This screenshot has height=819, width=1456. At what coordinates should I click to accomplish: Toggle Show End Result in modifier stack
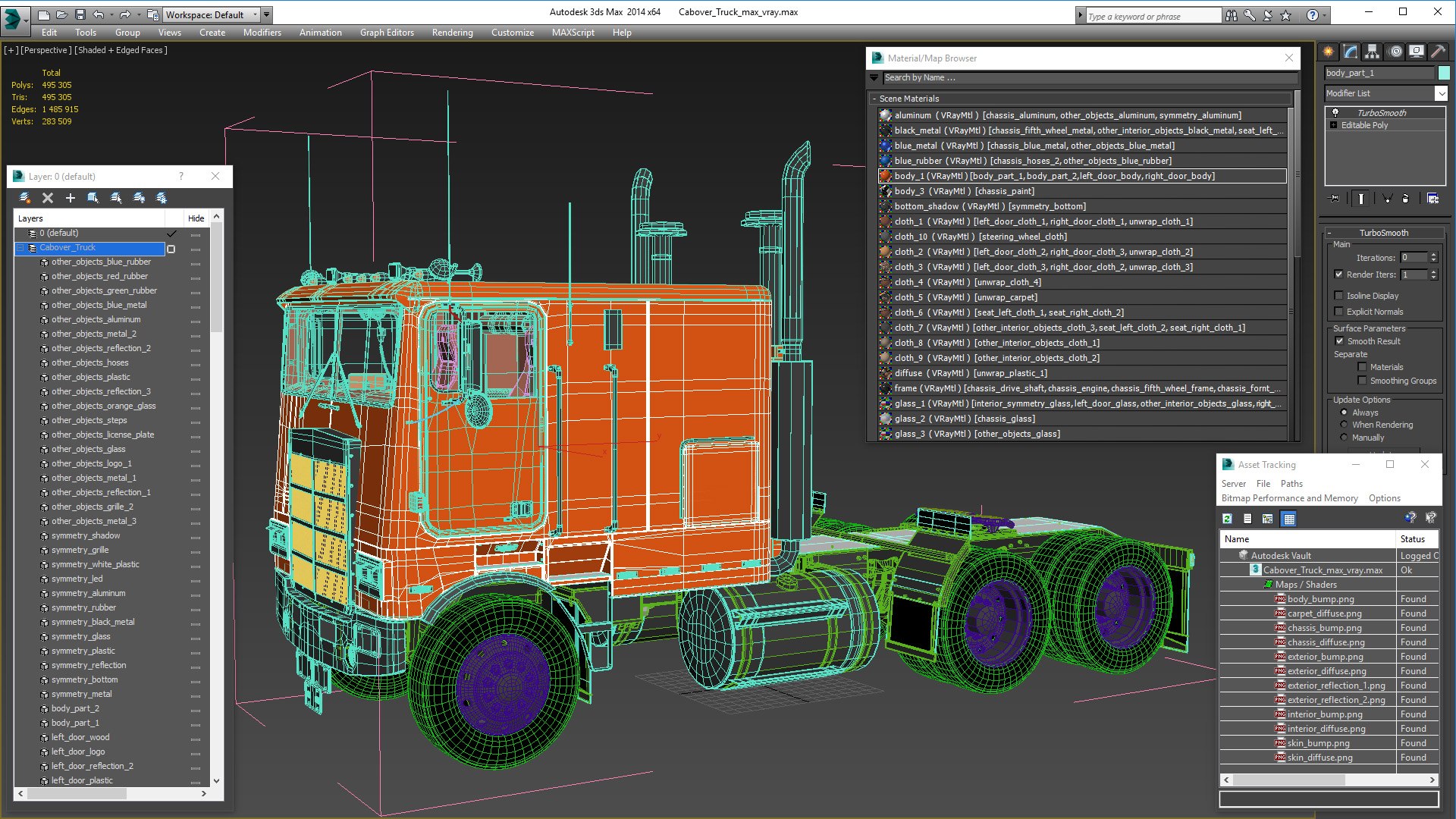pos(1361,198)
